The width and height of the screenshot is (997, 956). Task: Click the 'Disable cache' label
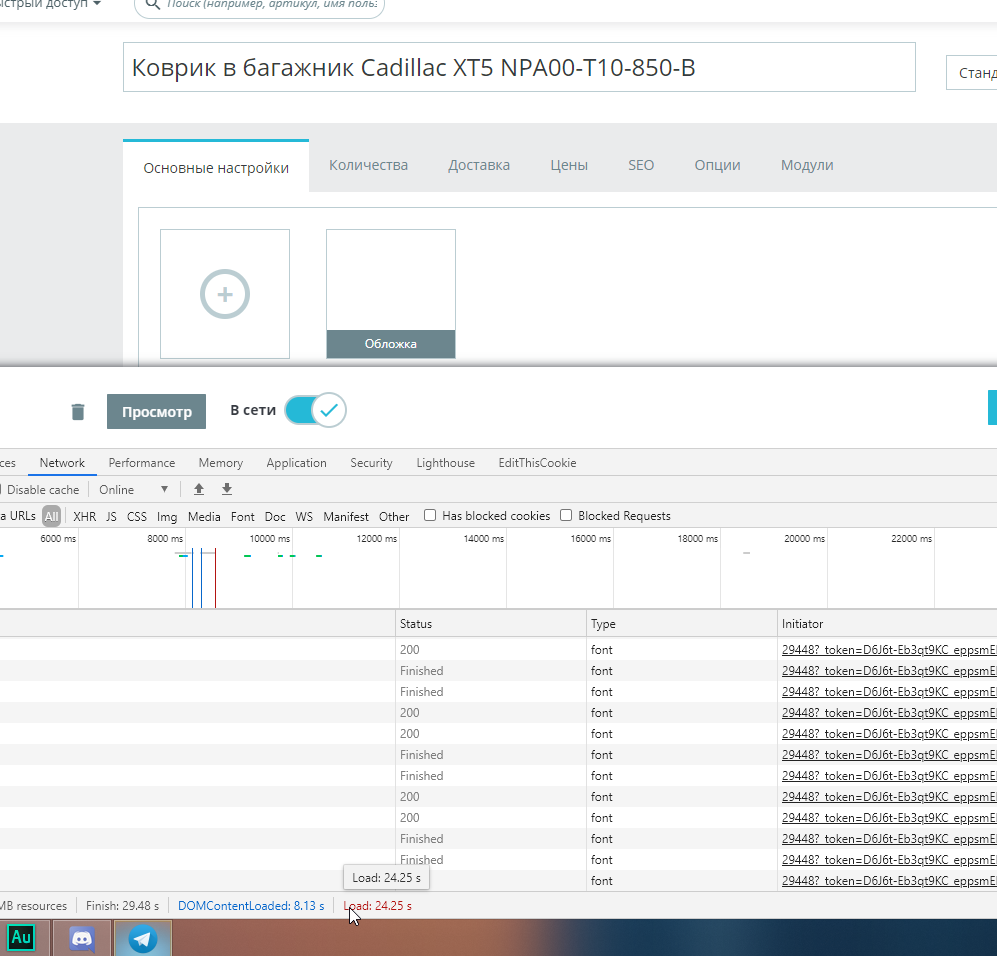point(43,490)
